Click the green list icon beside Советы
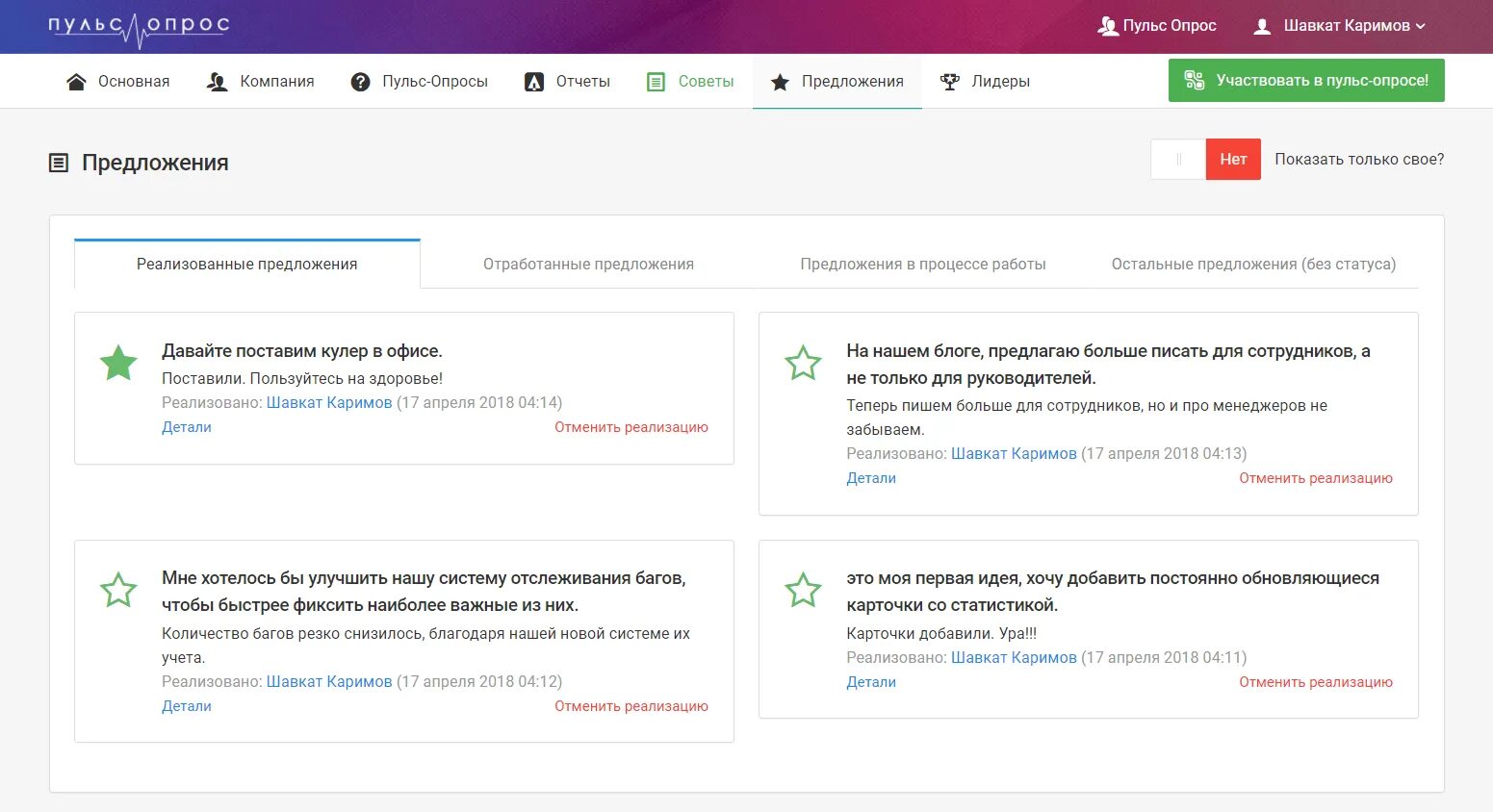This screenshot has width=1493, height=812. [656, 82]
